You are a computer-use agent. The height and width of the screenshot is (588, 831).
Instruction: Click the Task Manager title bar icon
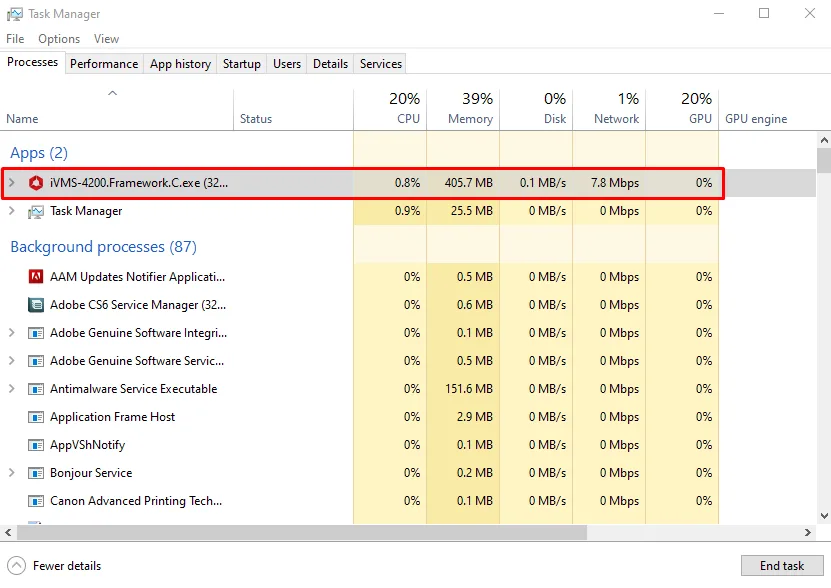point(15,14)
